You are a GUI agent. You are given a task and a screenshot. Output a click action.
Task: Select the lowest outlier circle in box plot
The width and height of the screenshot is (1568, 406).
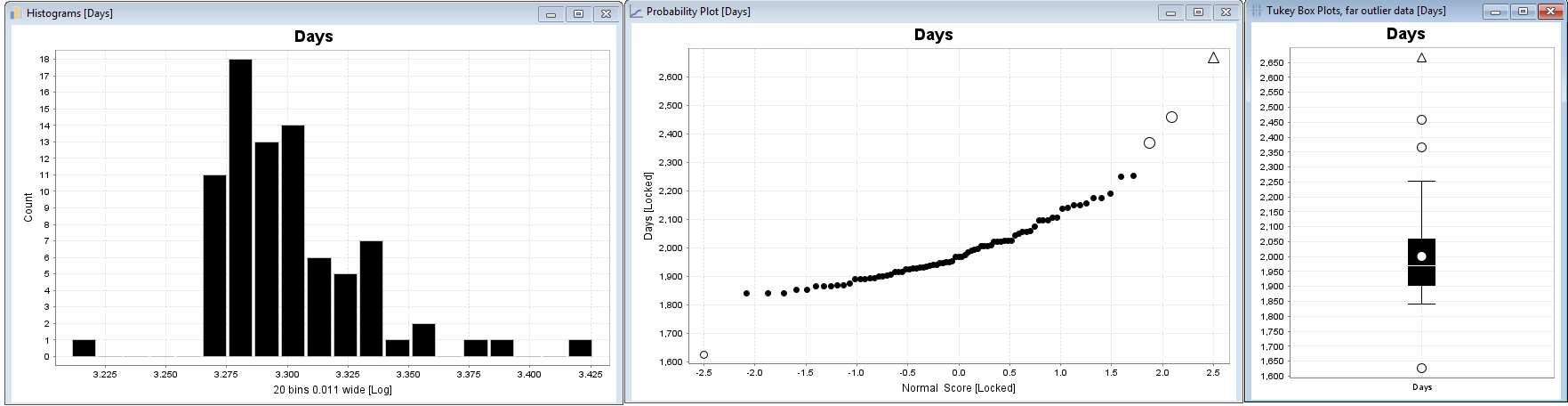click(x=1421, y=369)
